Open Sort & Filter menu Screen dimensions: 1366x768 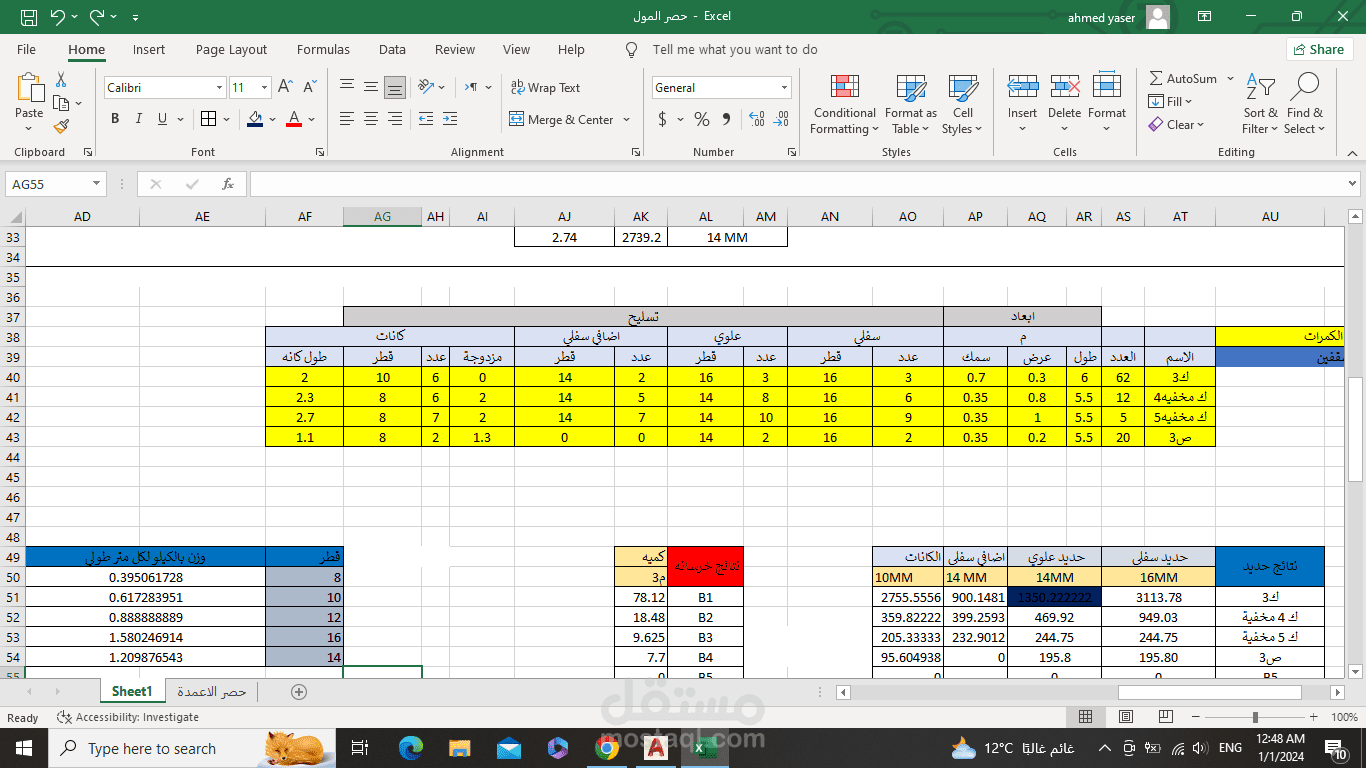click(x=1261, y=104)
